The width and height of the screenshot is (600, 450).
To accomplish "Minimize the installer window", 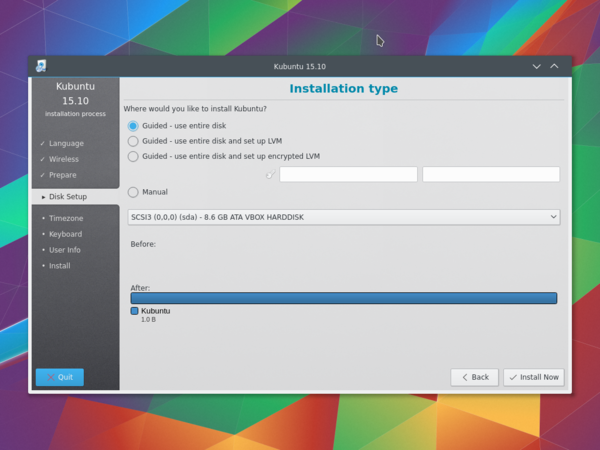I will pyautogui.click(x=537, y=66).
